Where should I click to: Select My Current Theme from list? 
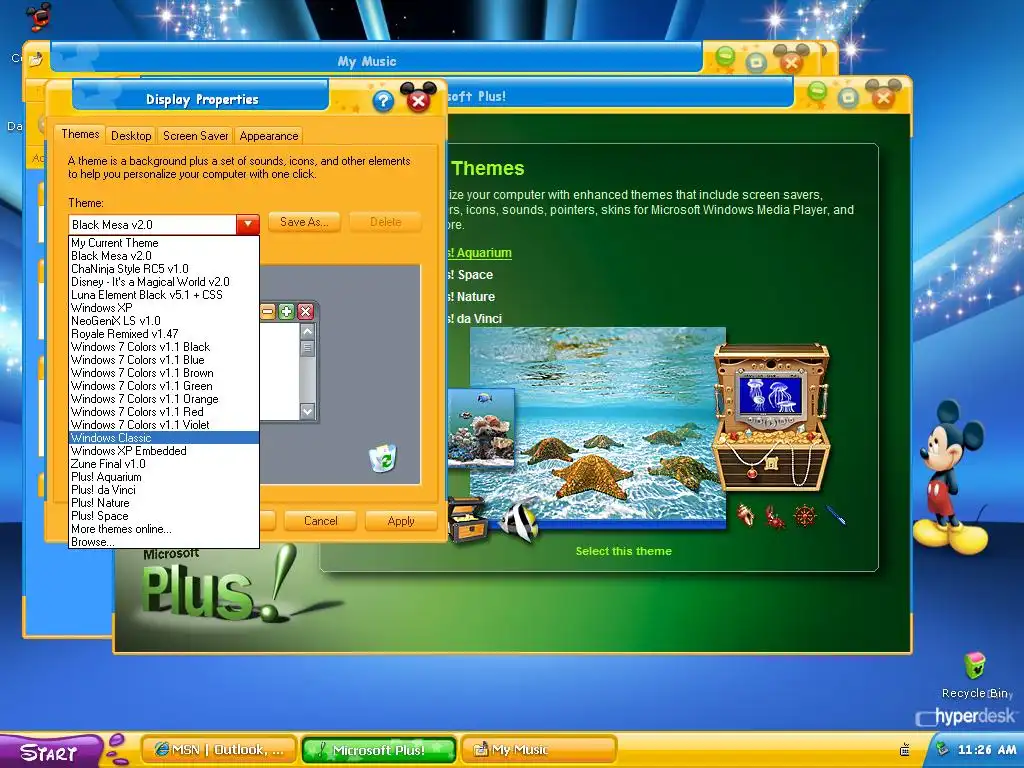pyautogui.click(x=164, y=243)
